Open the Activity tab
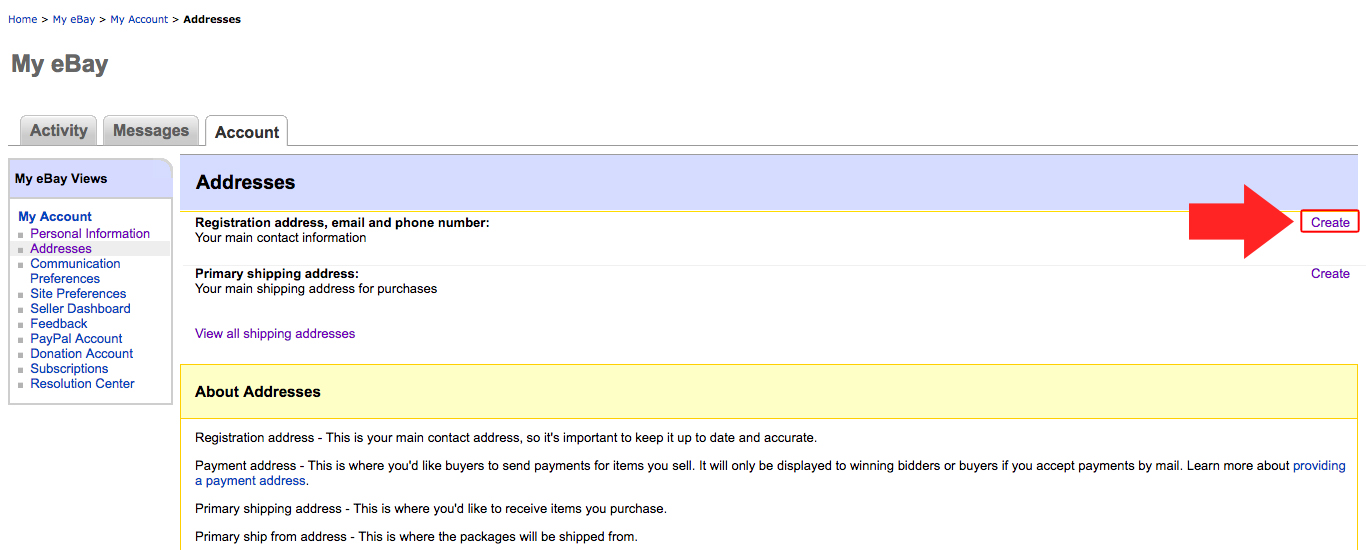 pos(59,131)
